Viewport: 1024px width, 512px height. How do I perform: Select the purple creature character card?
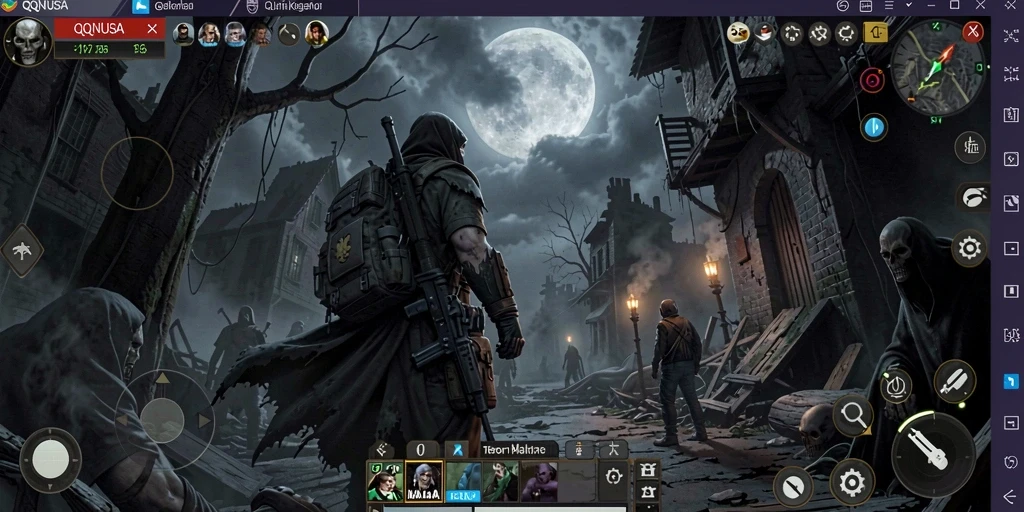pos(539,481)
